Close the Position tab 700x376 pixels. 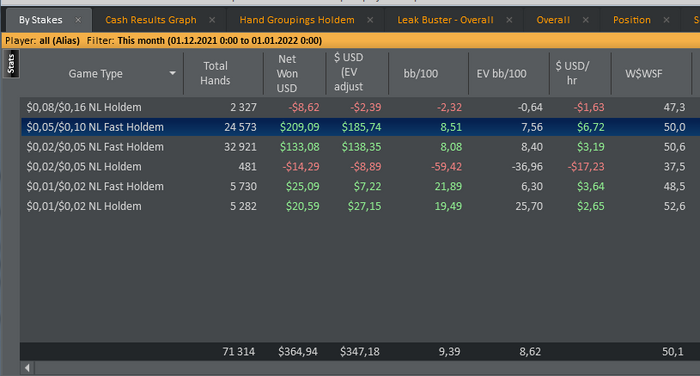[x=666, y=20]
